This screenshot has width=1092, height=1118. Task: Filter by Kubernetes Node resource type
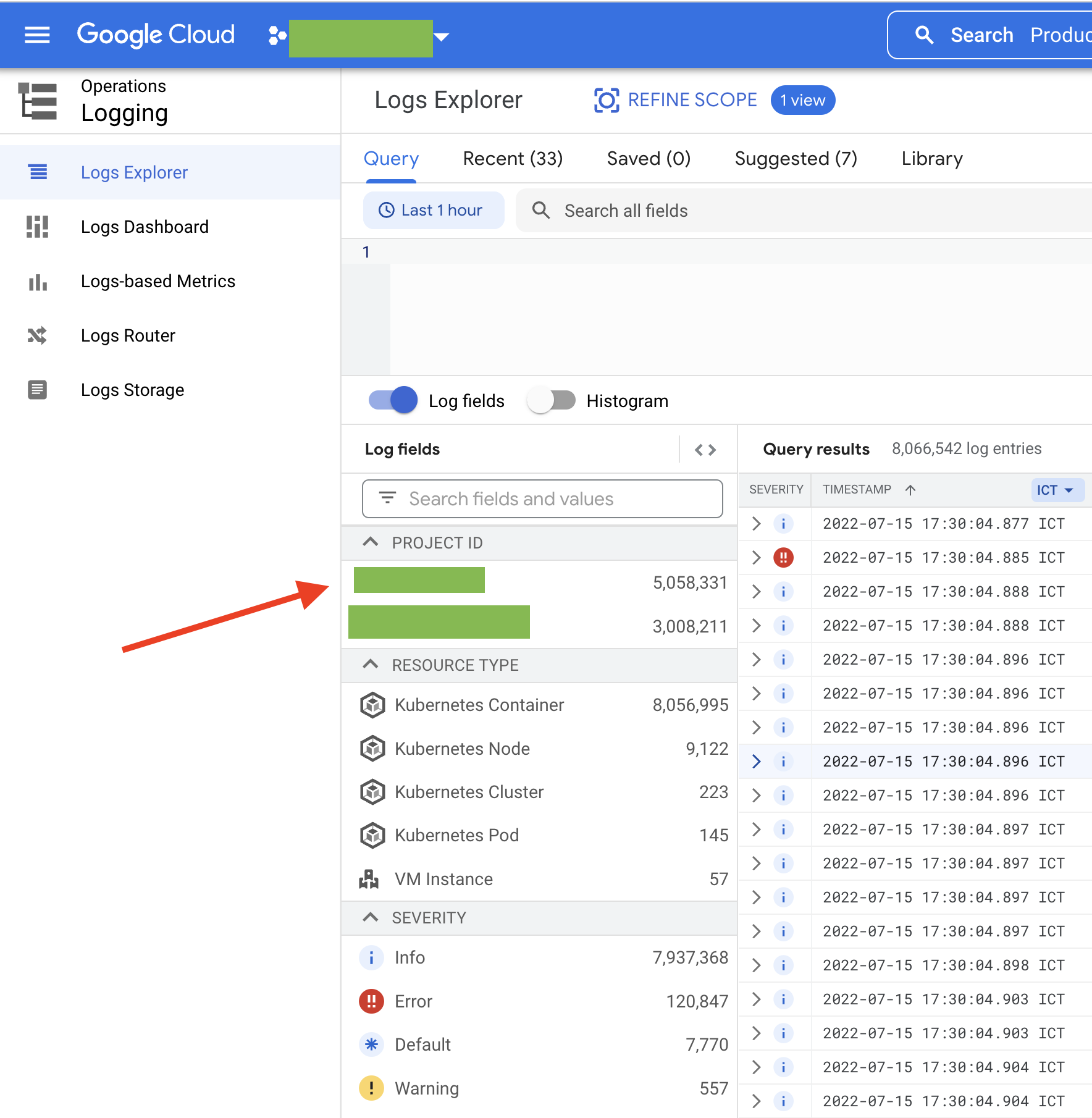click(x=539, y=749)
